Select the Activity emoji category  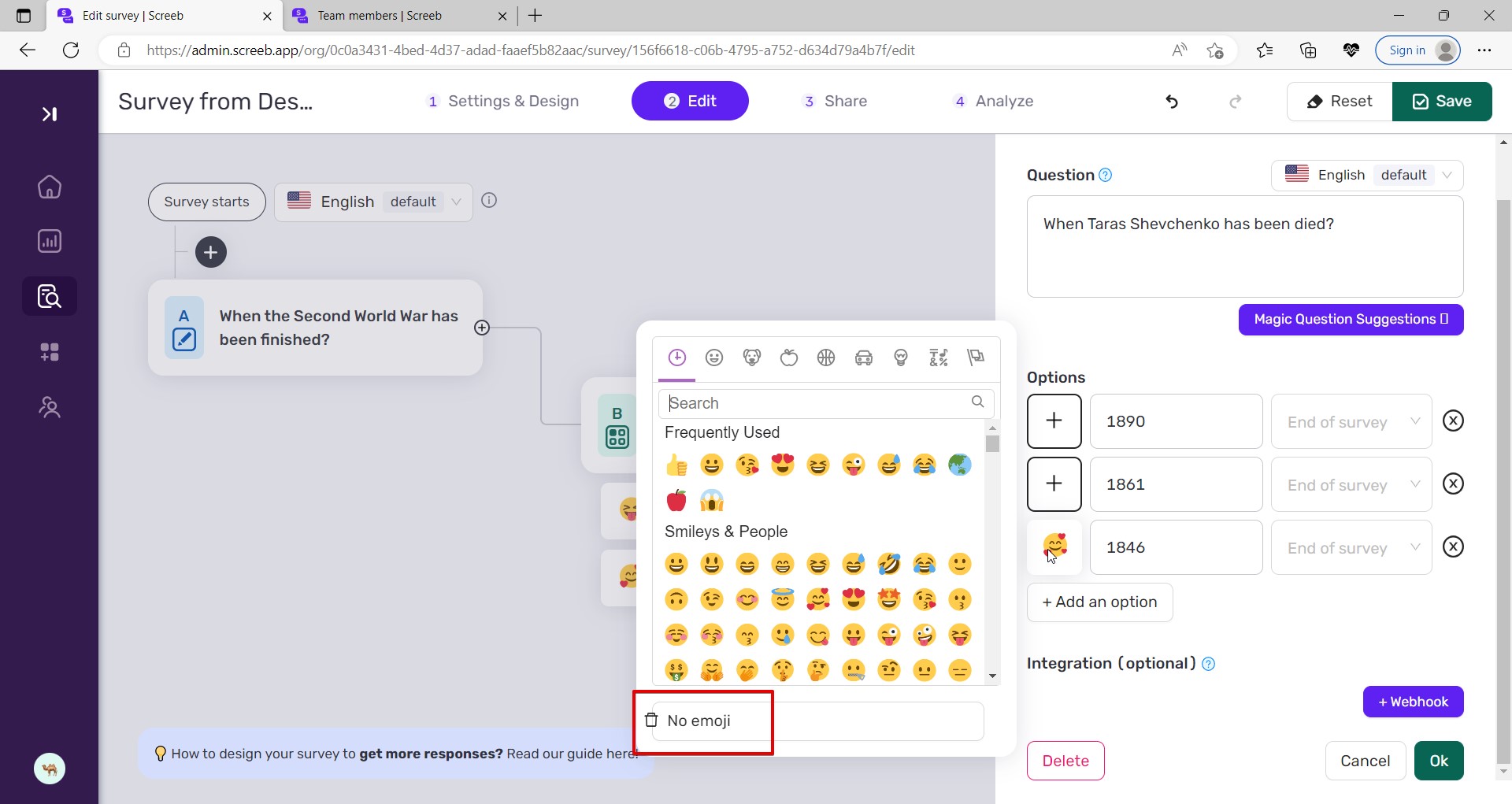pos(826,358)
